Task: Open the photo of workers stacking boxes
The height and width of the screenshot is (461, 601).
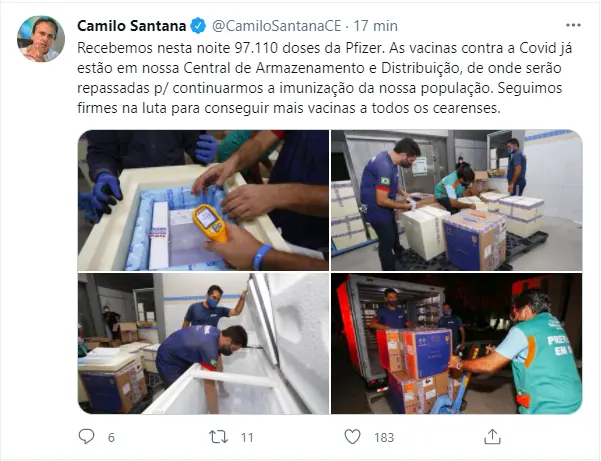Action: [x=457, y=200]
